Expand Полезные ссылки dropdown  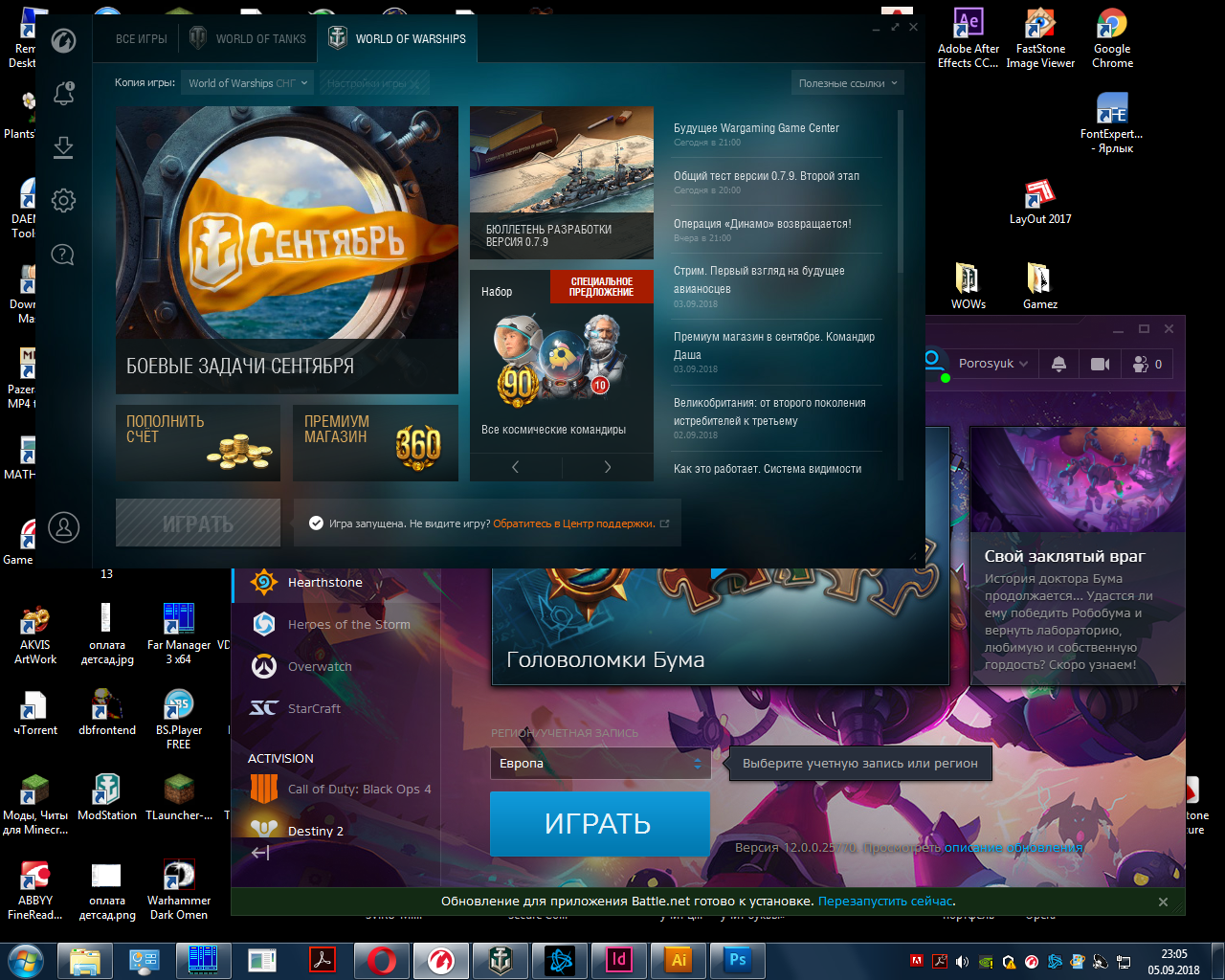tap(848, 83)
